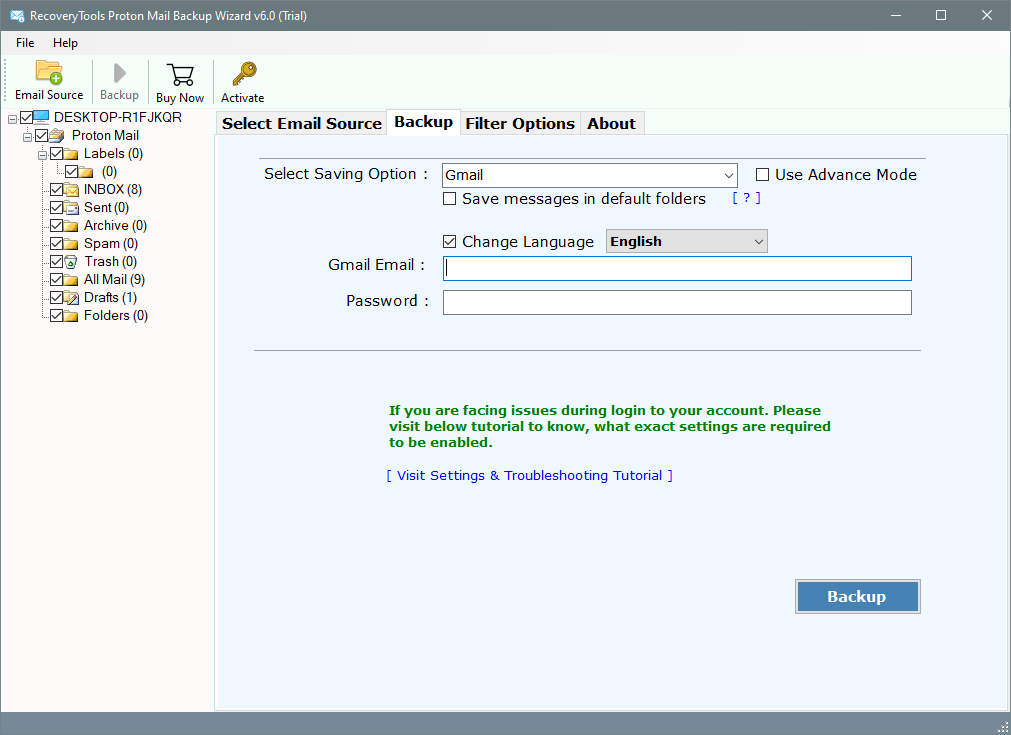1011x735 pixels.
Task: Click the unnamed (0) subfolder icon
Action: pos(86,172)
